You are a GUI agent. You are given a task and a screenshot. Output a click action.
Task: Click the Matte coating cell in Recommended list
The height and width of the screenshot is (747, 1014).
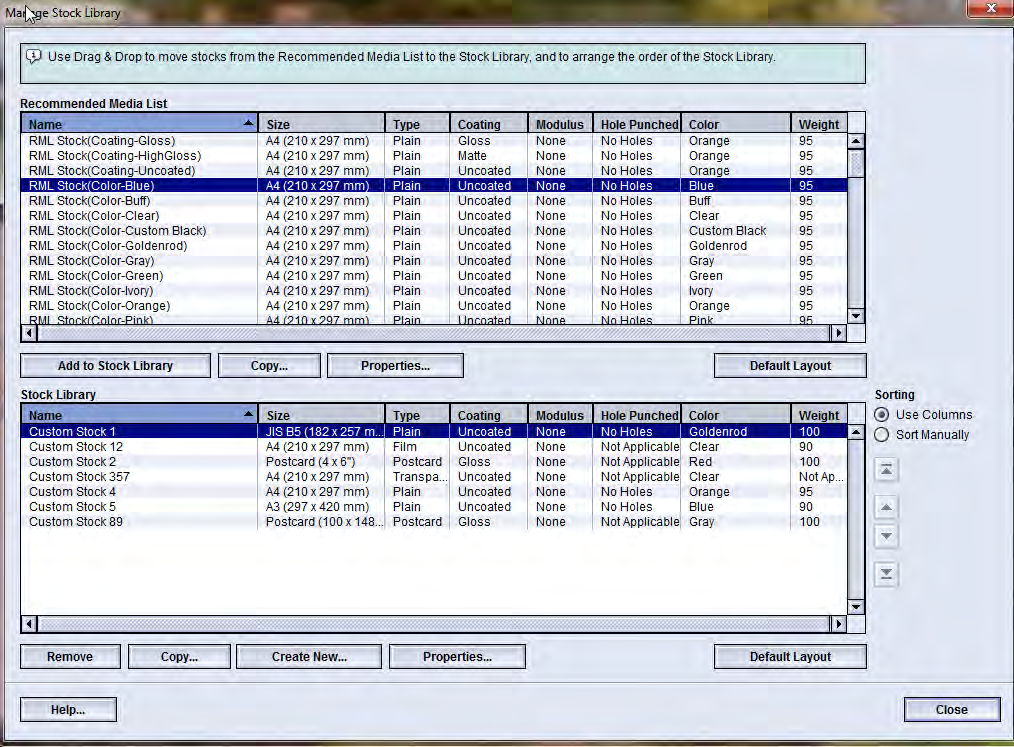pyautogui.click(x=489, y=156)
